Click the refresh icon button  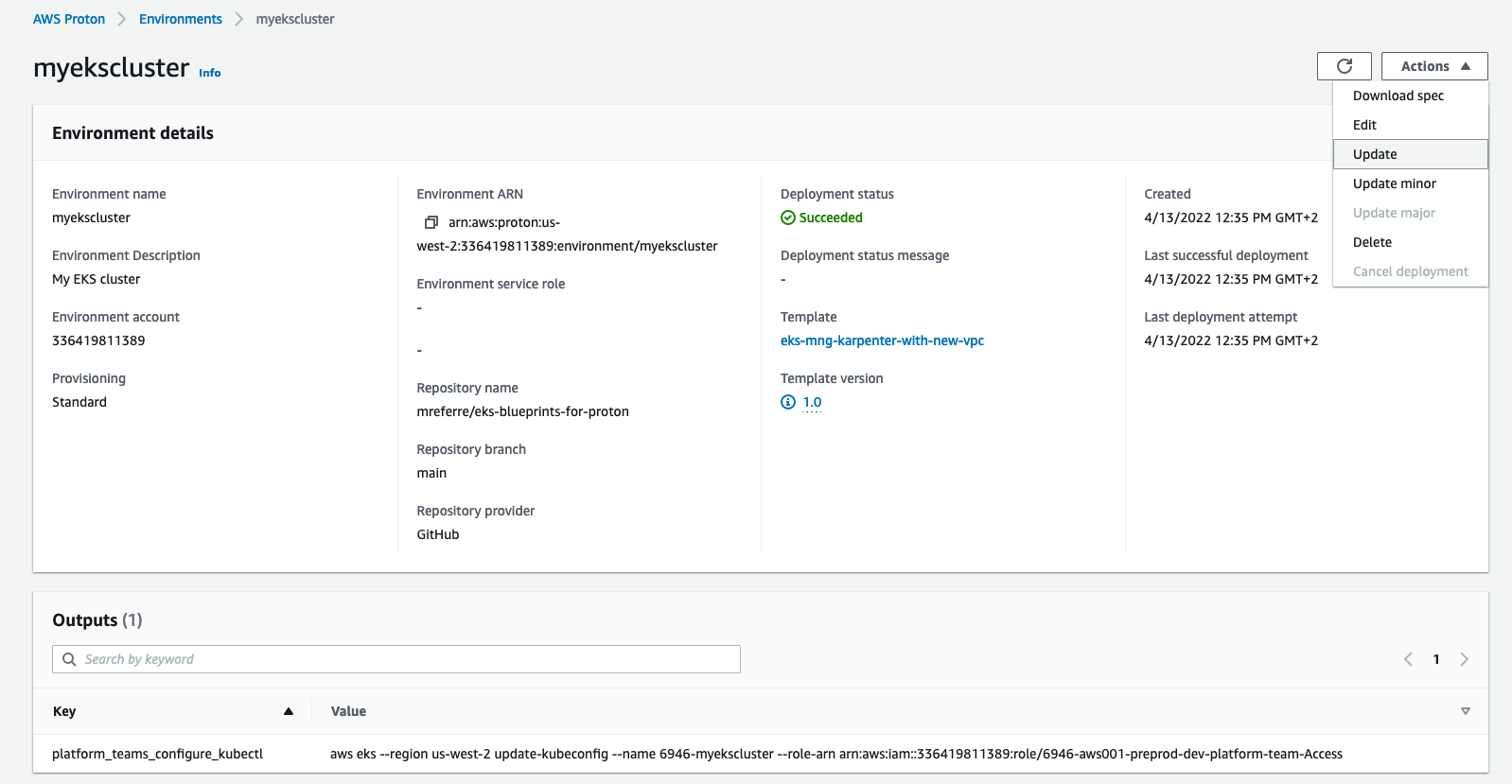click(1344, 66)
